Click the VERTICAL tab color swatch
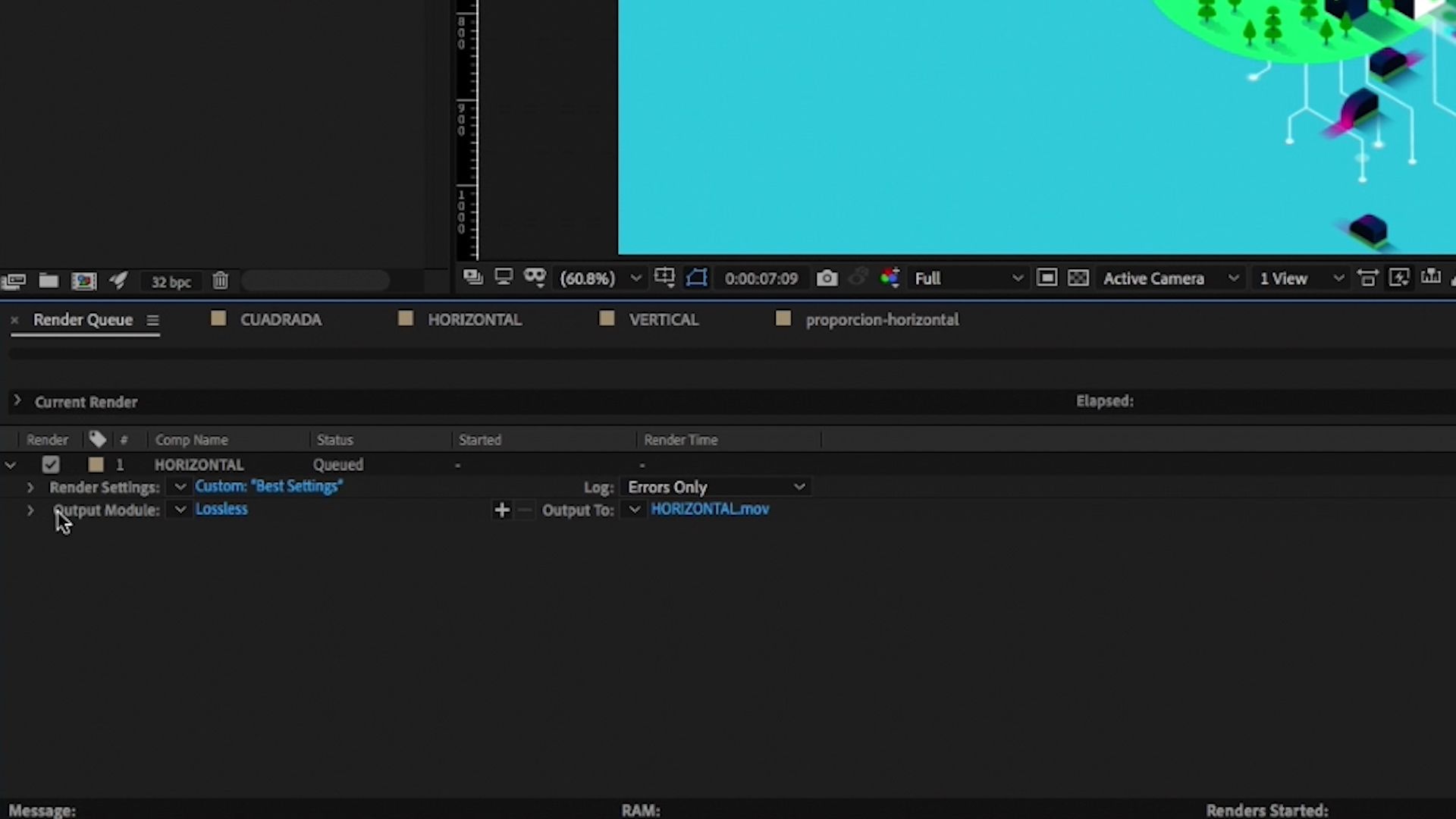Screen dimensions: 1456x819 607,318
